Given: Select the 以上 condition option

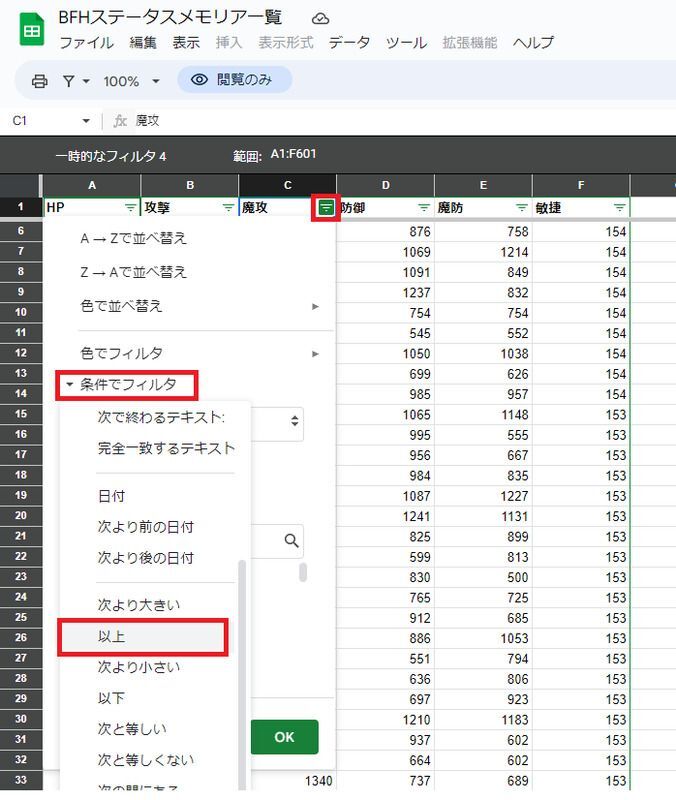Looking at the screenshot, I should (x=143, y=637).
